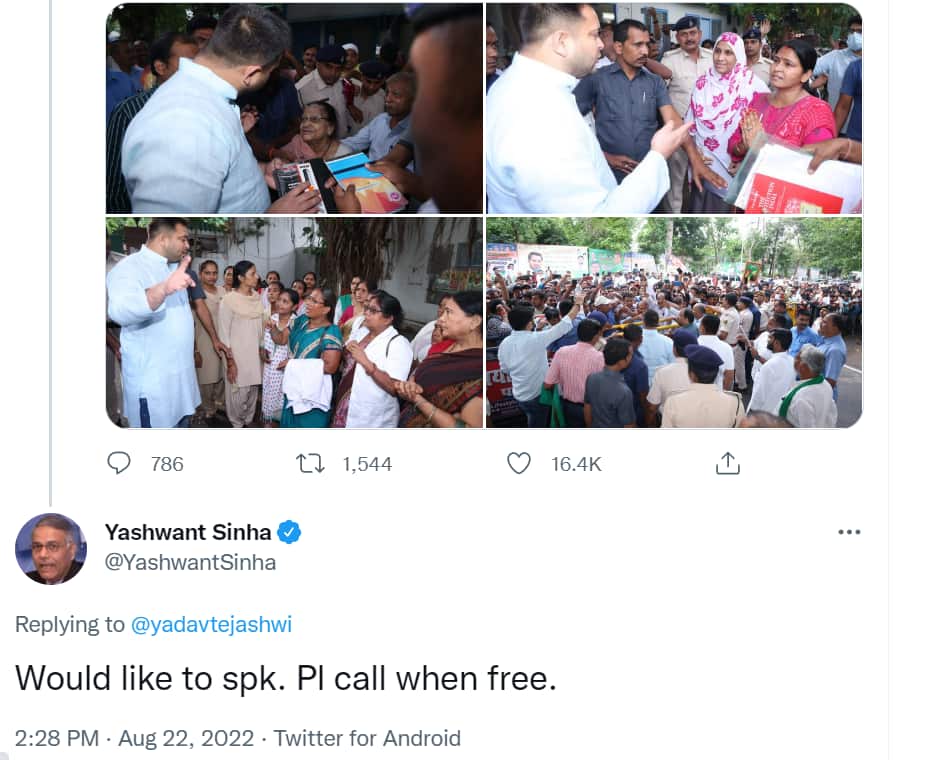This screenshot has width=931, height=760.
Task: Click the reply speech bubble icon
Action: click(119, 463)
